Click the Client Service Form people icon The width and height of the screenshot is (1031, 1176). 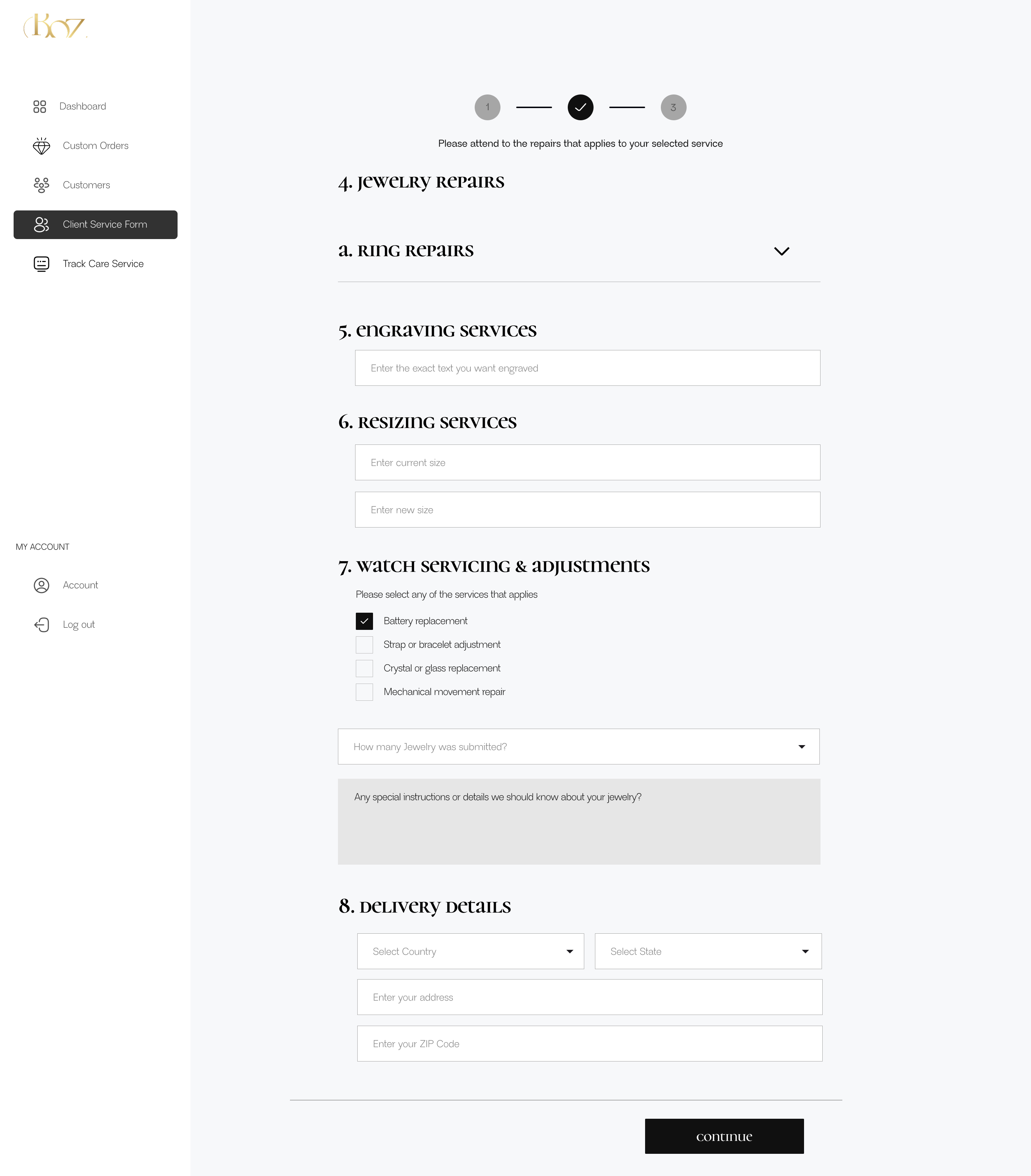[x=42, y=225]
